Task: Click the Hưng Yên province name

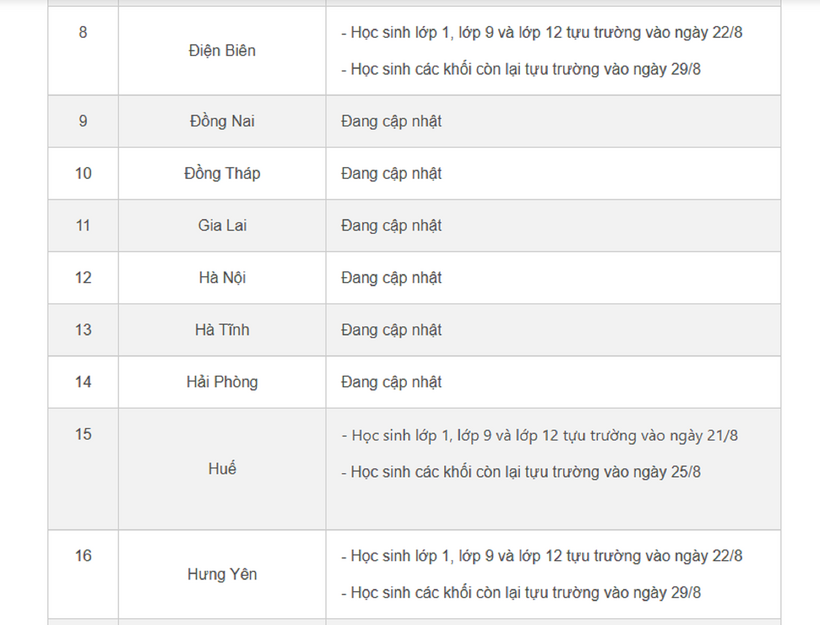Action: click(221, 574)
